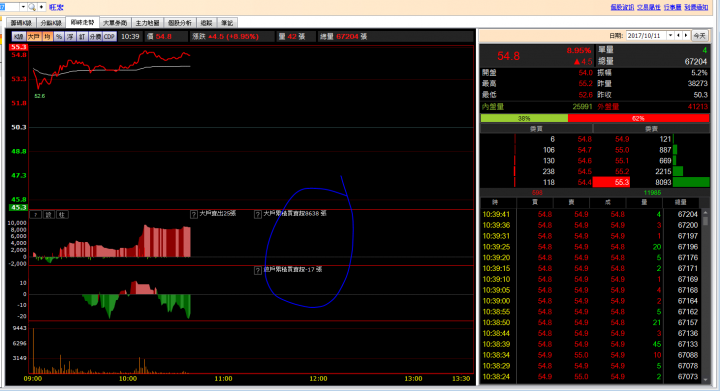Select the 10:38:50 trade tick row

click(590, 323)
